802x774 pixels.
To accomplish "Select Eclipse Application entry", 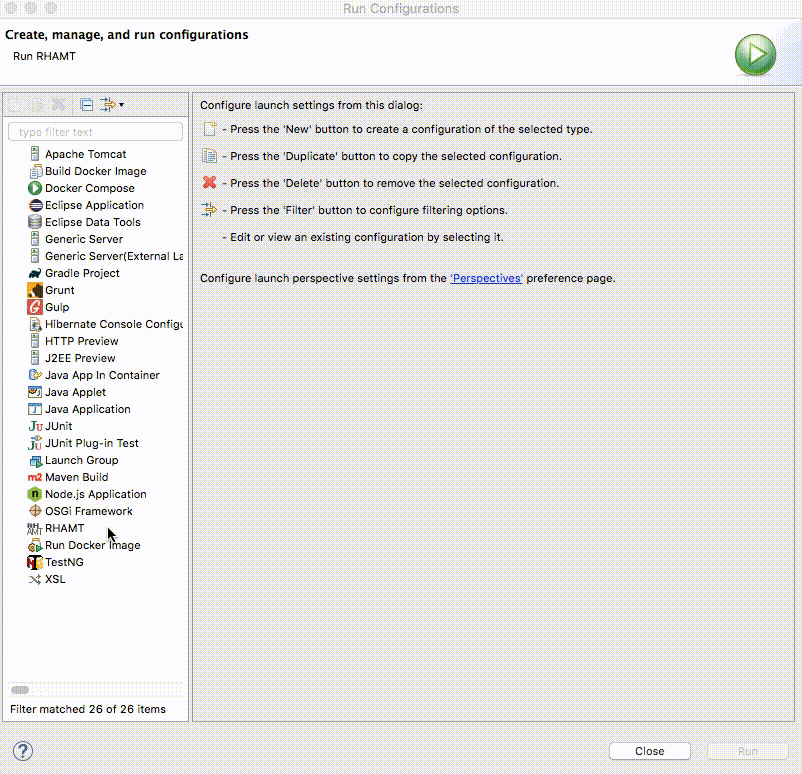I will [x=94, y=205].
